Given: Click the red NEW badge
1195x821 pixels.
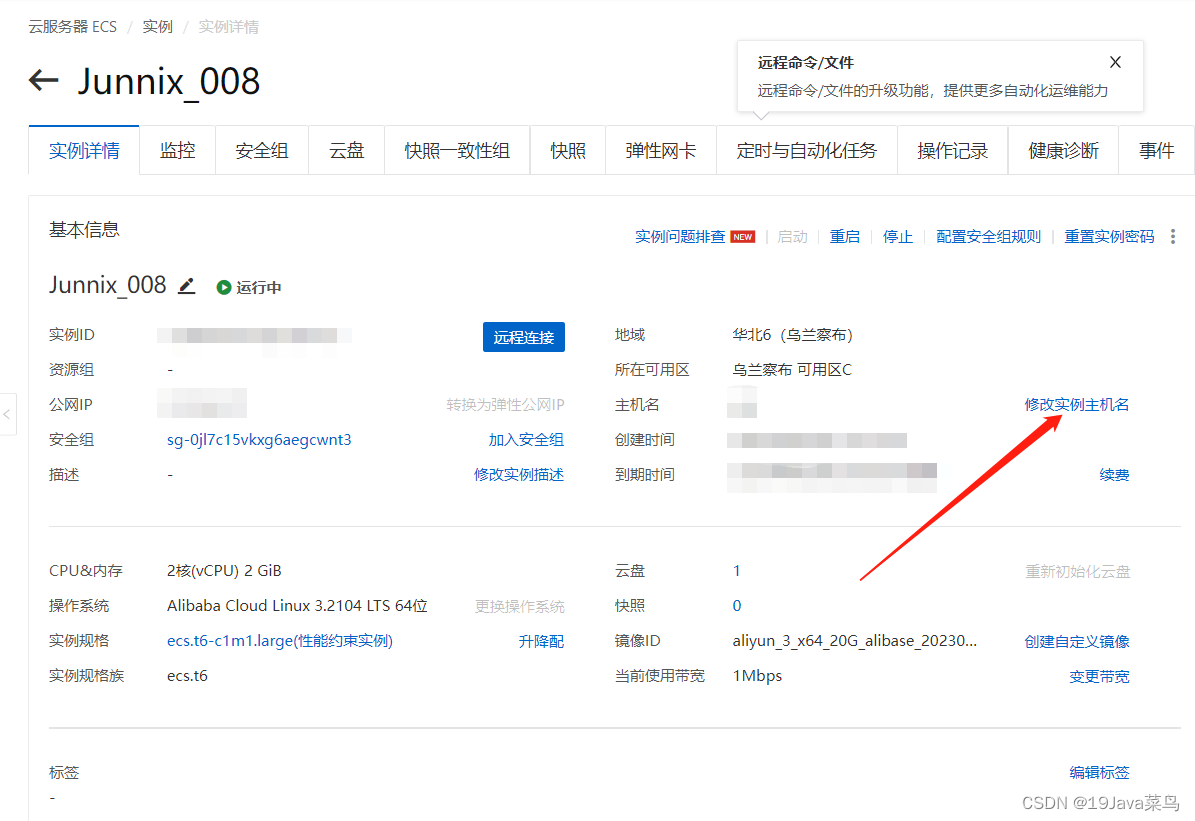Looking at the screenshot, I should (x=742, y=237).
